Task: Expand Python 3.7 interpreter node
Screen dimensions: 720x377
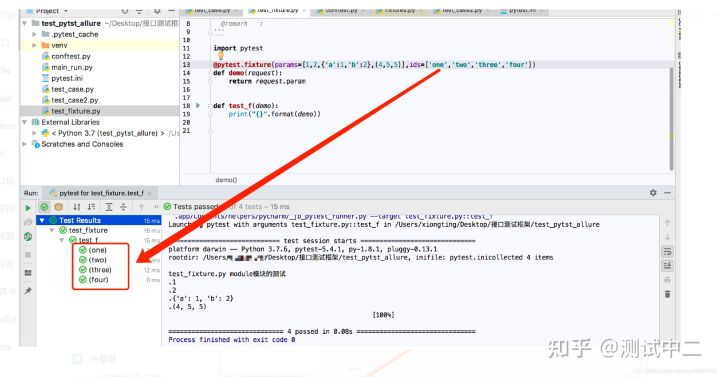Action: pyautogui.click(x=34, y=133)
